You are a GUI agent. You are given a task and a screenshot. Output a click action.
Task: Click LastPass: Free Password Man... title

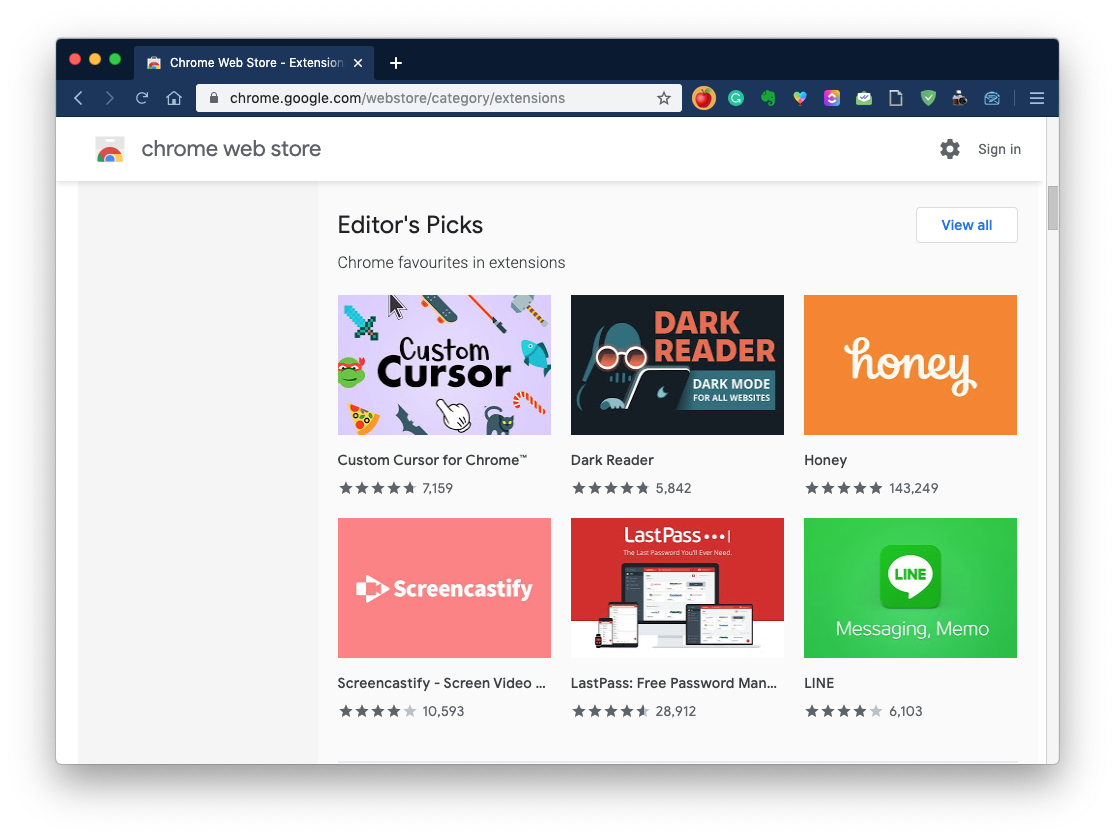(x=673, y=683)
